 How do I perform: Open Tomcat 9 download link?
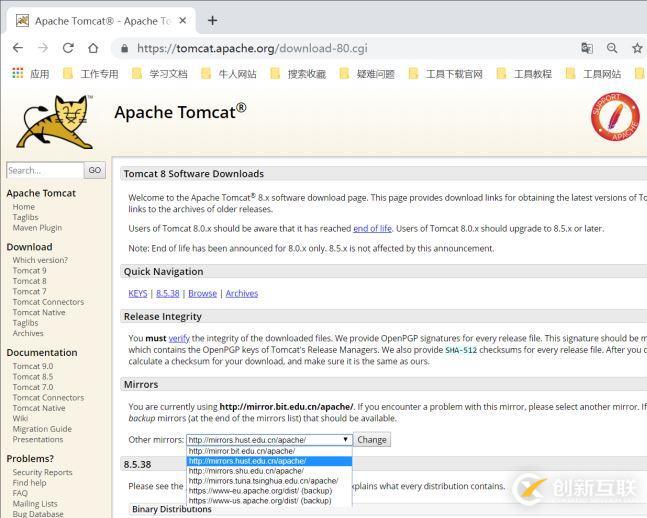(x=29, y=271)
